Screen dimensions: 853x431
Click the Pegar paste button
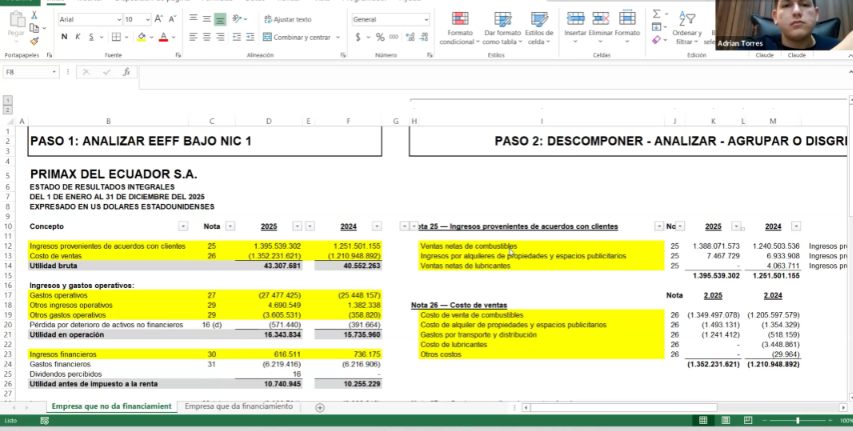(16, 26)
